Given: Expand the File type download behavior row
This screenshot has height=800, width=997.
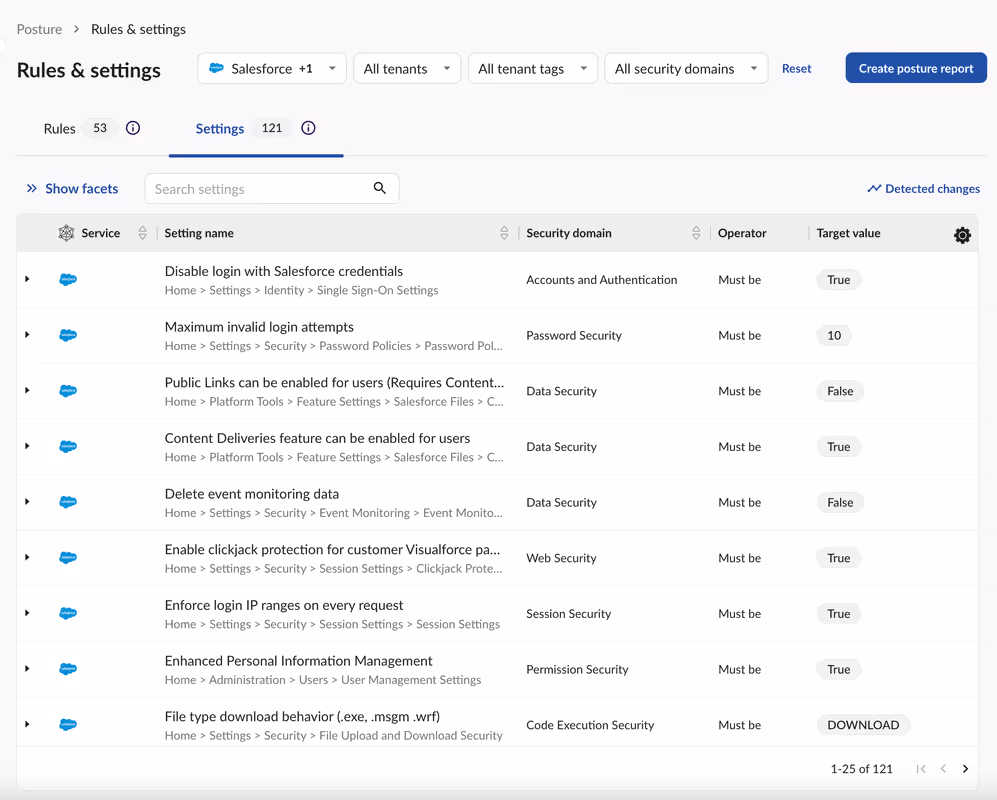Looking at the screenshot, I should [x=27, y=724].
